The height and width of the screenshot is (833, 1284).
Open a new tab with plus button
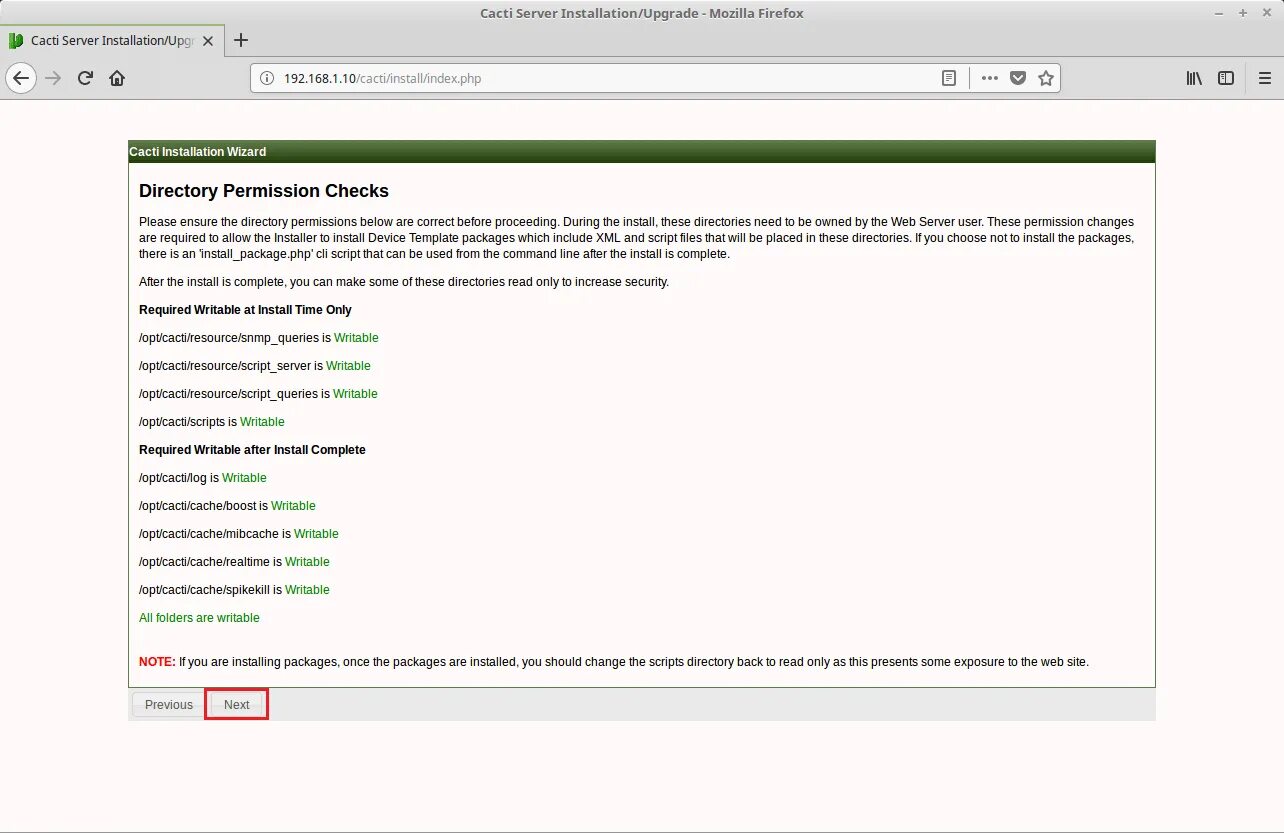click(240, 41)
